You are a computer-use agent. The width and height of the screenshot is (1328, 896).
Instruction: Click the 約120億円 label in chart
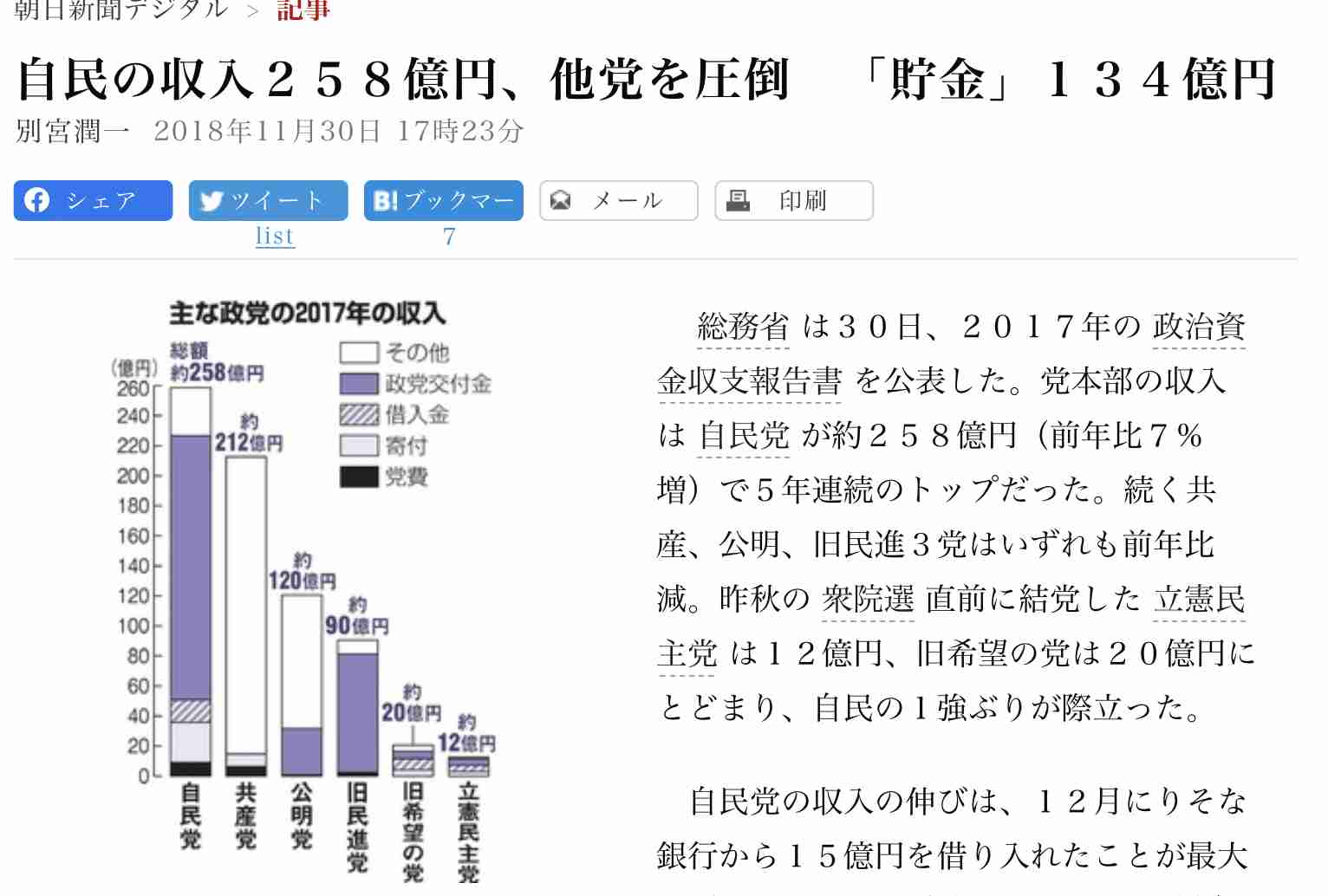[302, 571]
